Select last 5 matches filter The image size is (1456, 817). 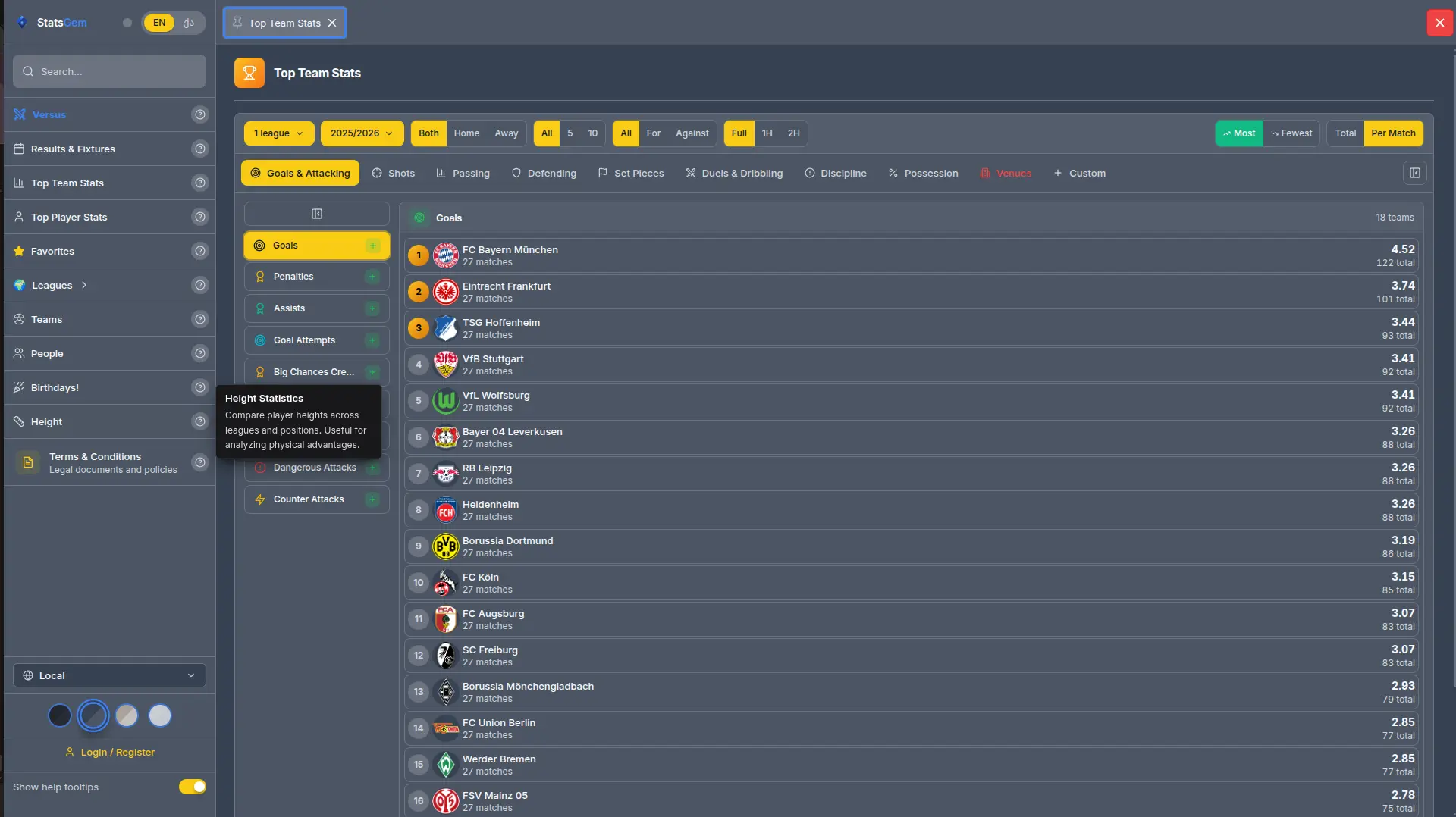click(570, 133)
